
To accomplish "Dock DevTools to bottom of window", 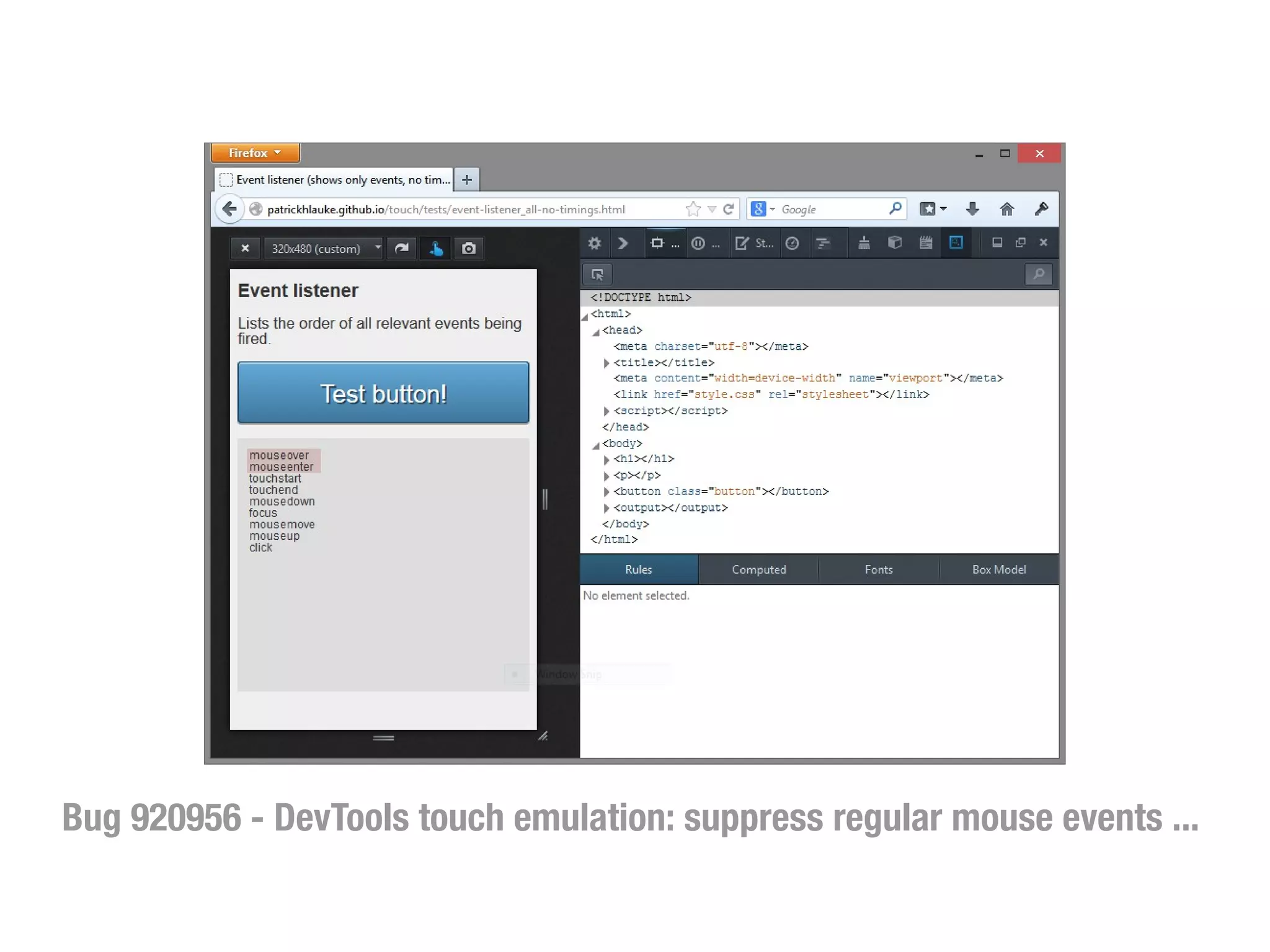I will pos(997,242).
